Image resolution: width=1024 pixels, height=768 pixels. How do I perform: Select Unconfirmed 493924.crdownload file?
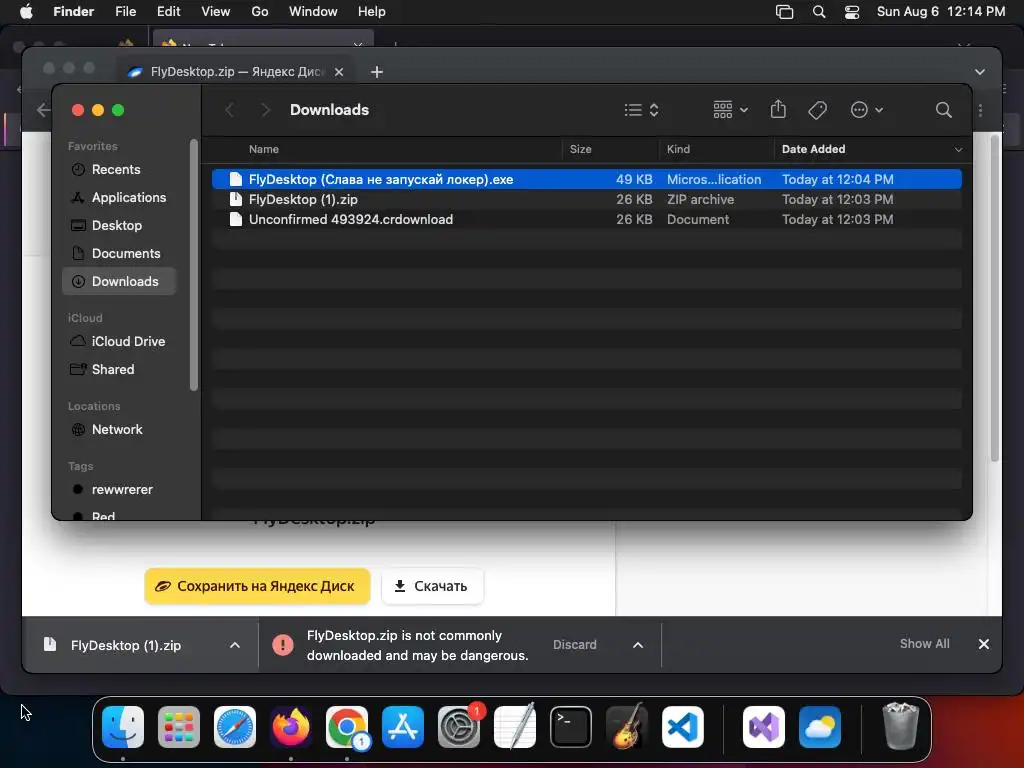586,219
